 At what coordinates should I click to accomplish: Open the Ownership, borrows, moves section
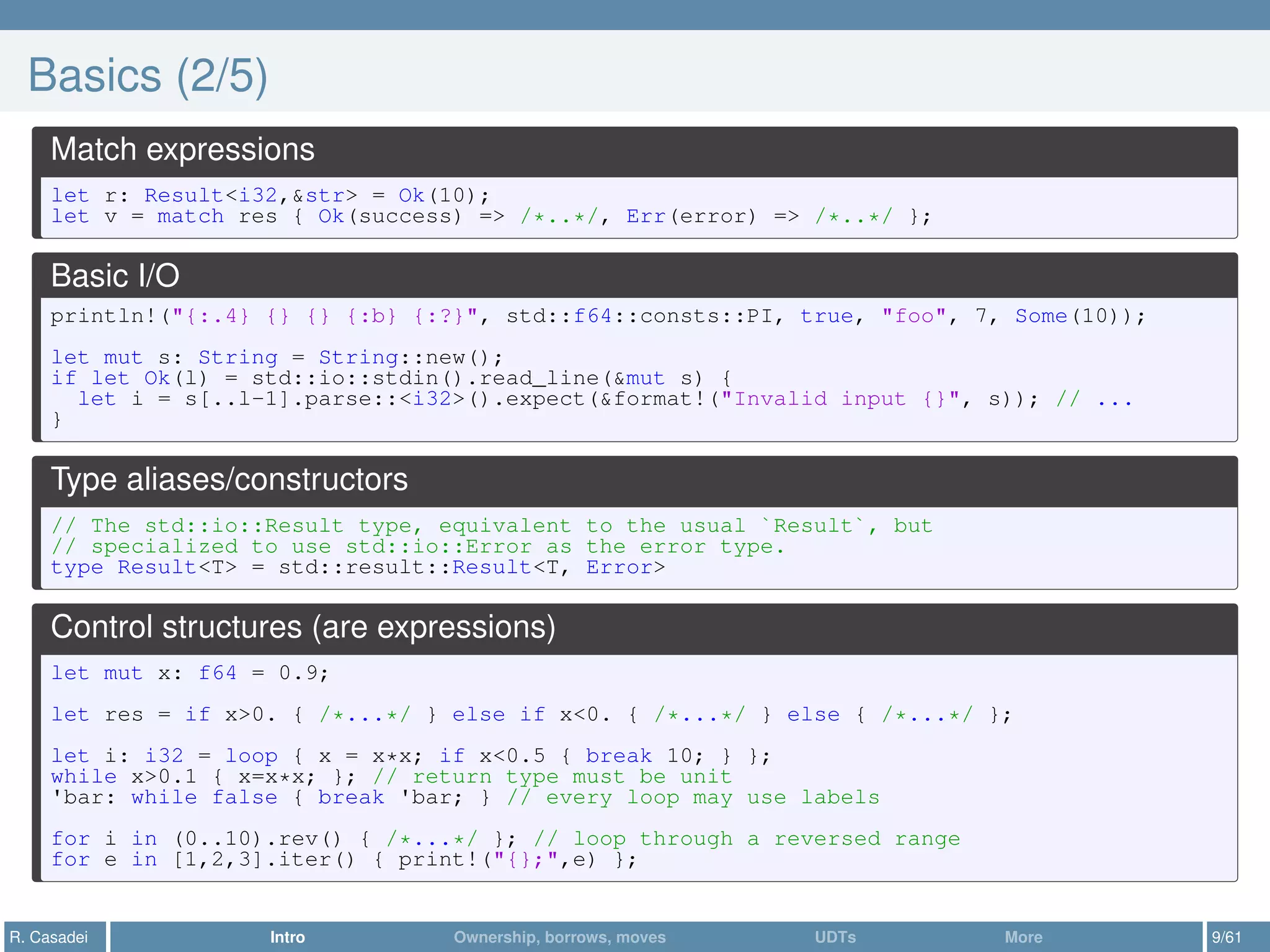click(x=559, y=937)
